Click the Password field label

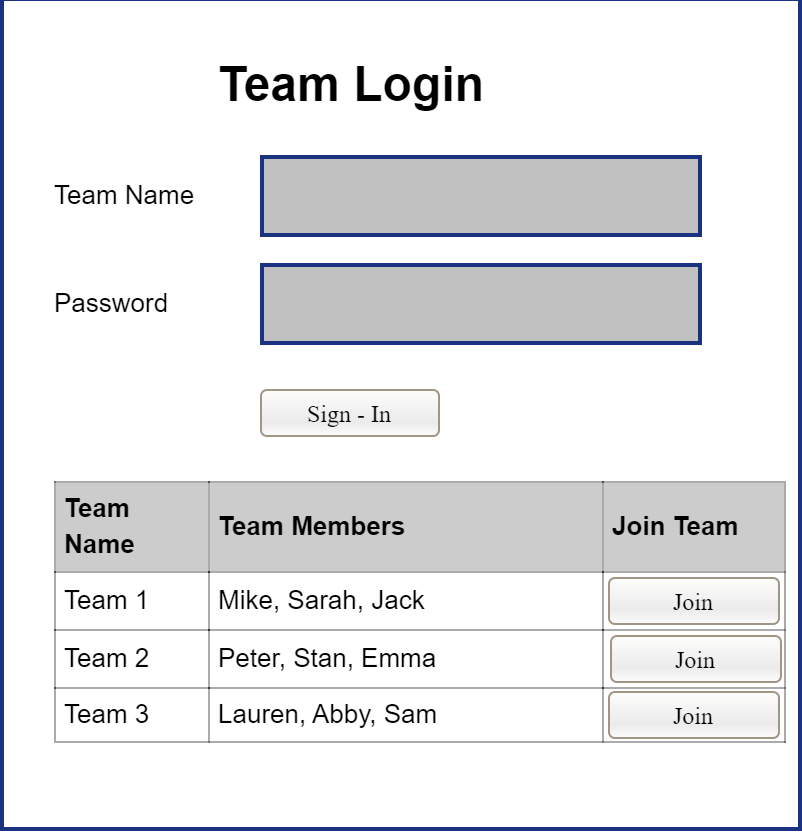[111, 303]
